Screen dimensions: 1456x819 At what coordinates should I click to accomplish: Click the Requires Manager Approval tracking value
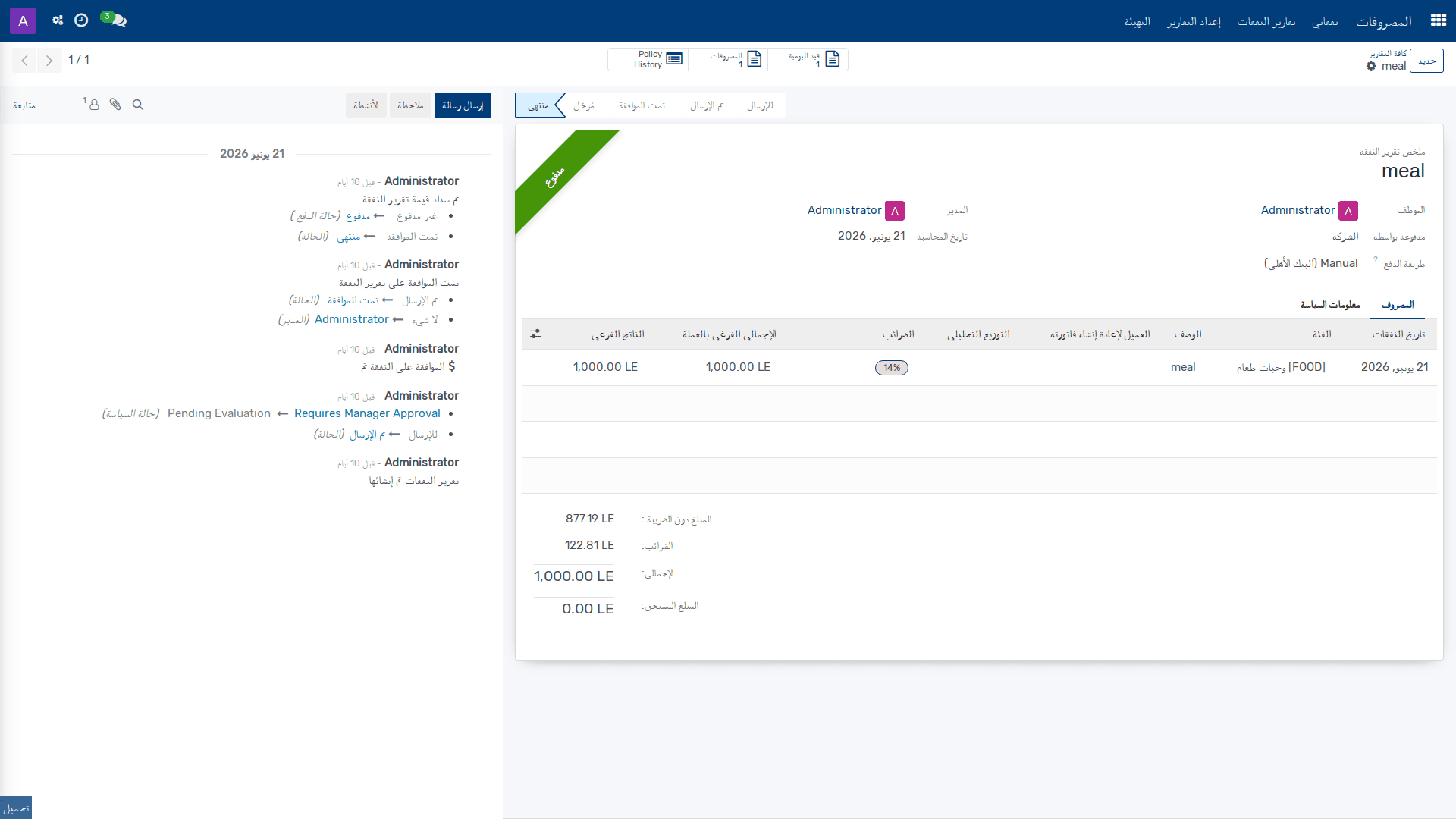coord(367,413)
